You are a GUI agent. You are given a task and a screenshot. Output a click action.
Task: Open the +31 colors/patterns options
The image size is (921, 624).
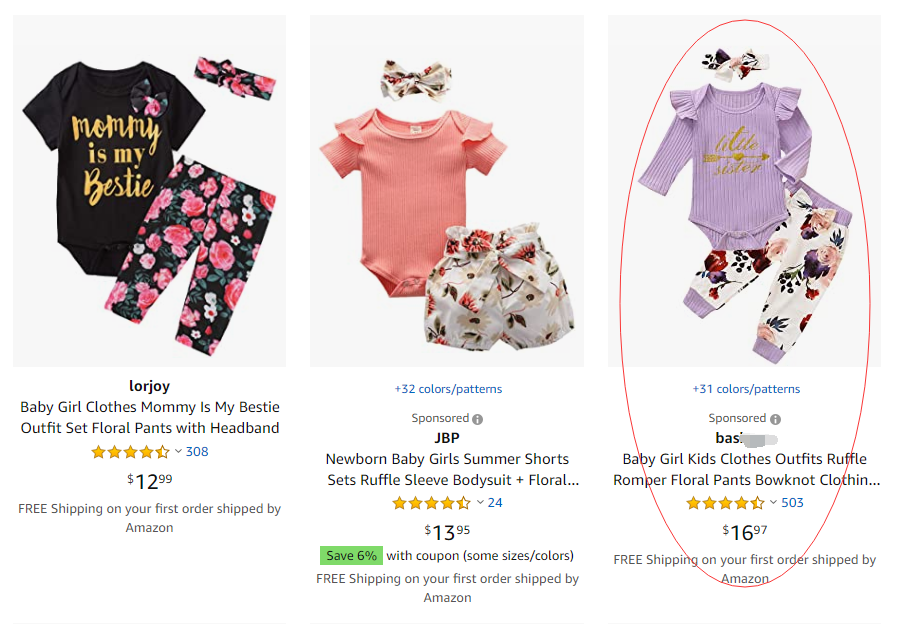[746, 389]
